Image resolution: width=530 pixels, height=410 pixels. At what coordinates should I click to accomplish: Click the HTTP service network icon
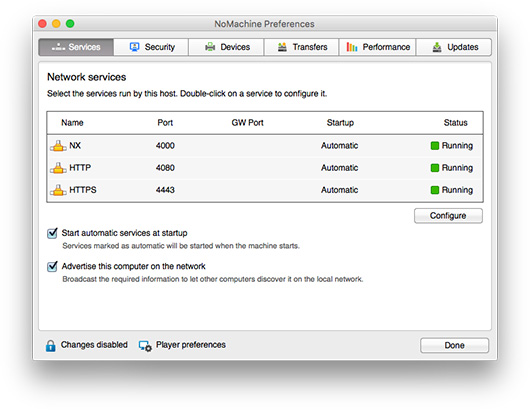tap(58, 168)
